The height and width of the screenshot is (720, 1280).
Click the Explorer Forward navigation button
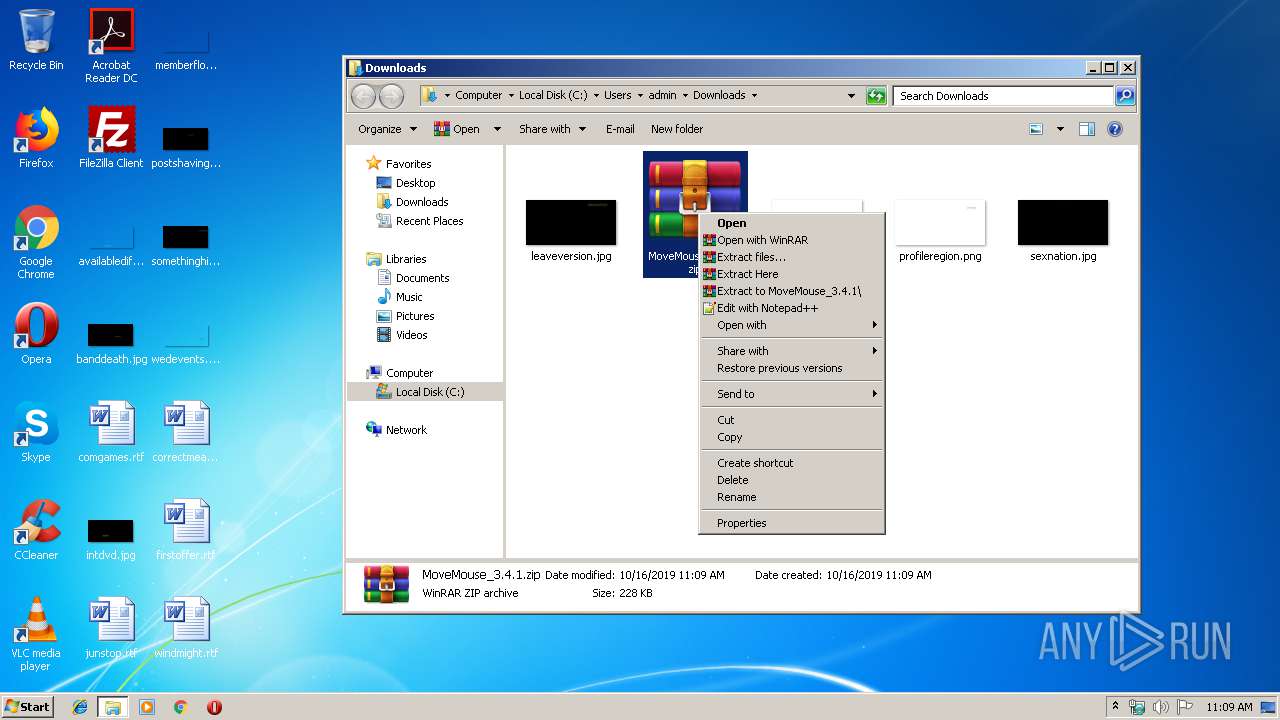pyautogui.click(x=391, y=96)
